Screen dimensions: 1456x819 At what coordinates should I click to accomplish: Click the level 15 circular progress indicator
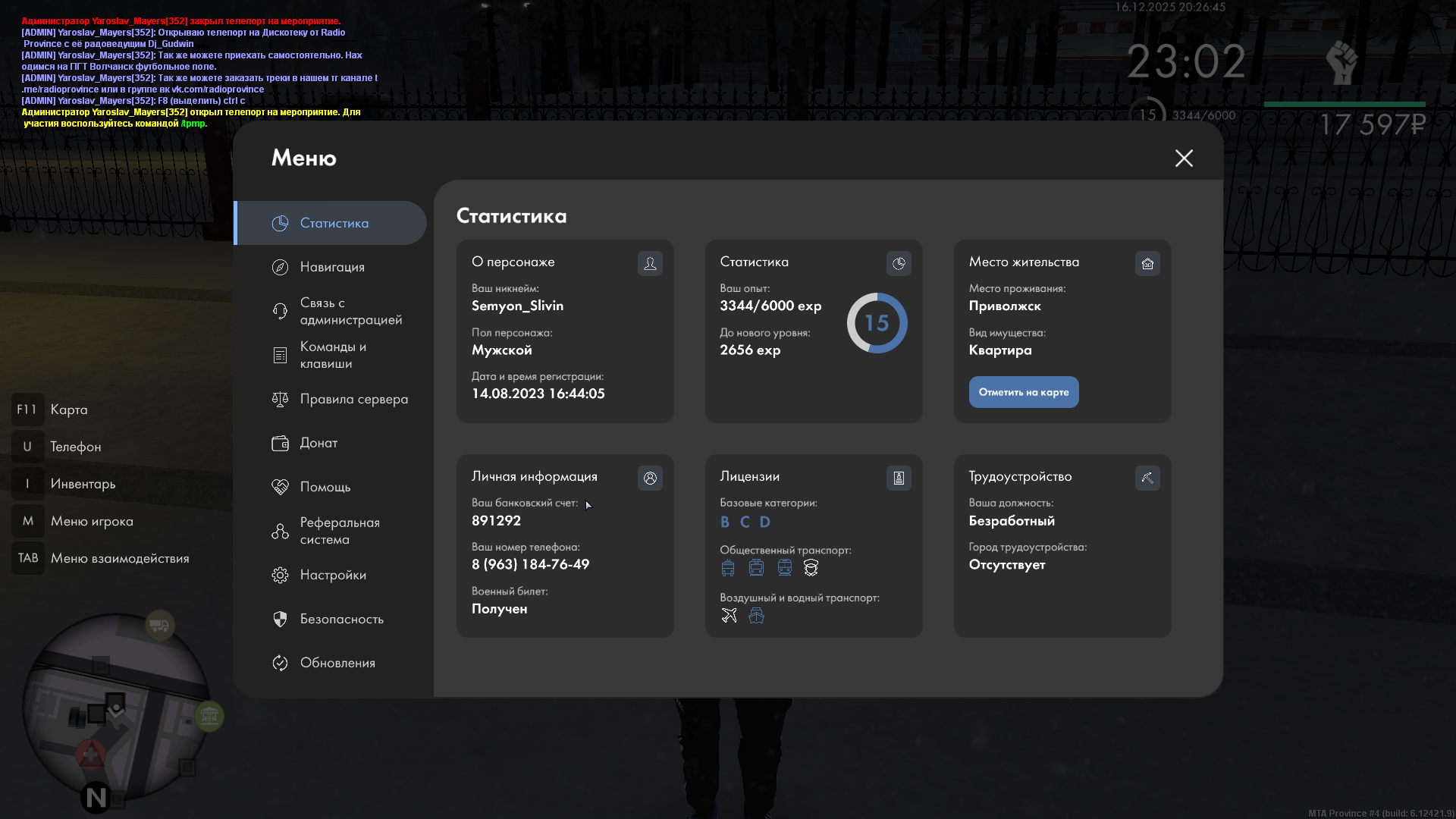(877, 323)
